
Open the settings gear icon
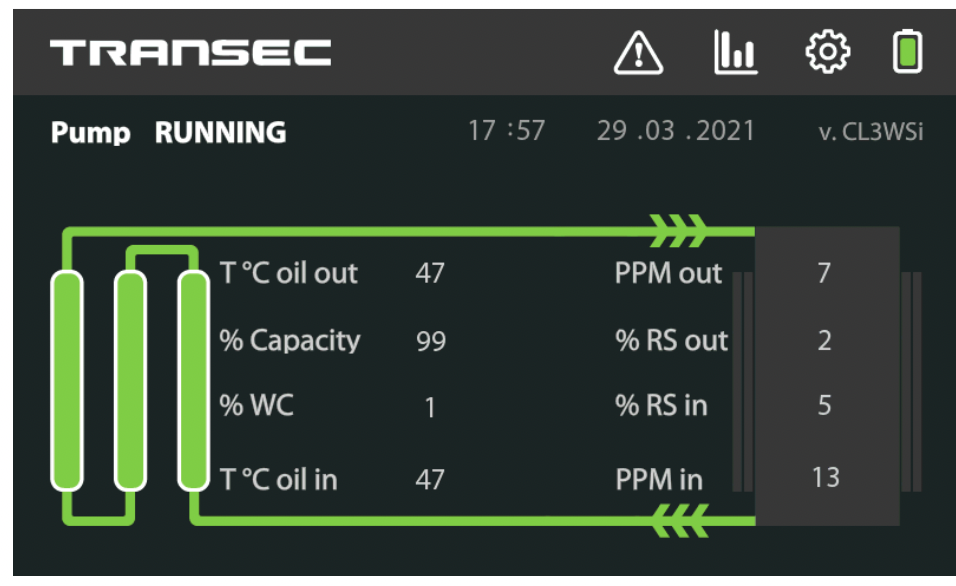point(827,52)
